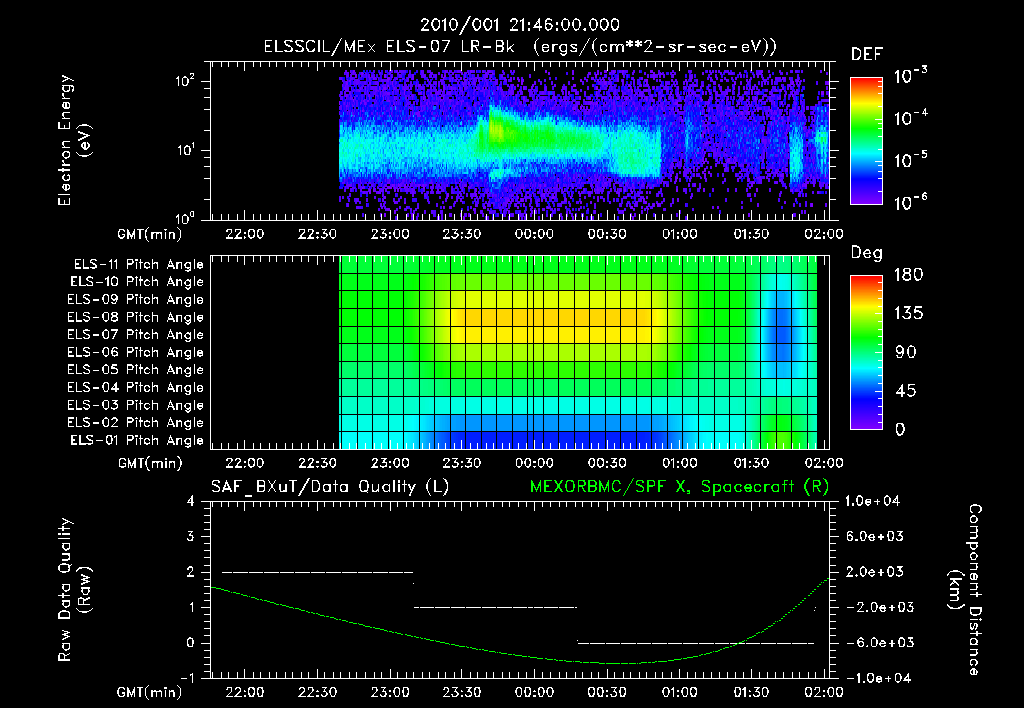Click the Deg pitch angle color bar

(866, 353)
